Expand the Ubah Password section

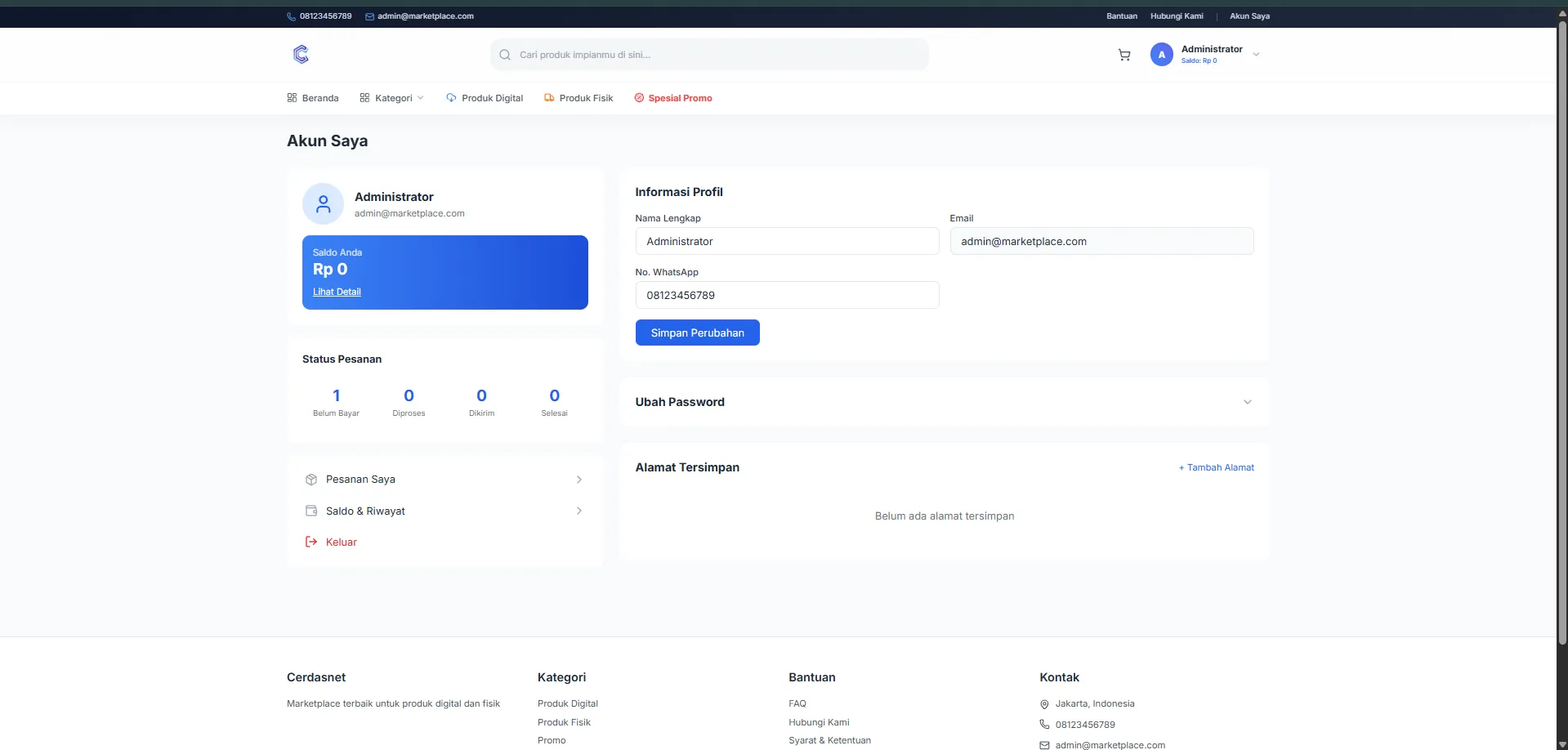pos(1247,402)
